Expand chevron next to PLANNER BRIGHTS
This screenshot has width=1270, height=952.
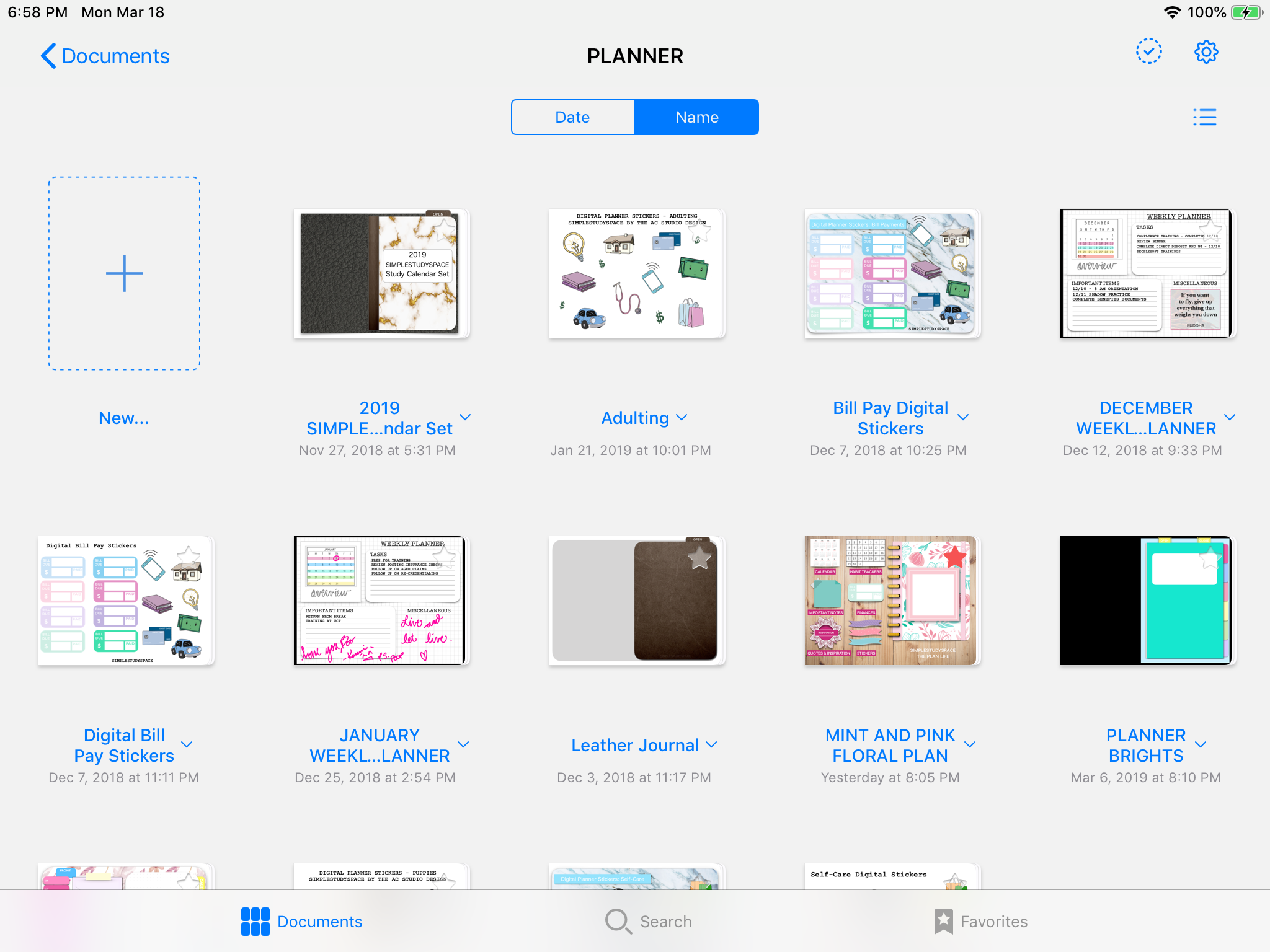1201,744
